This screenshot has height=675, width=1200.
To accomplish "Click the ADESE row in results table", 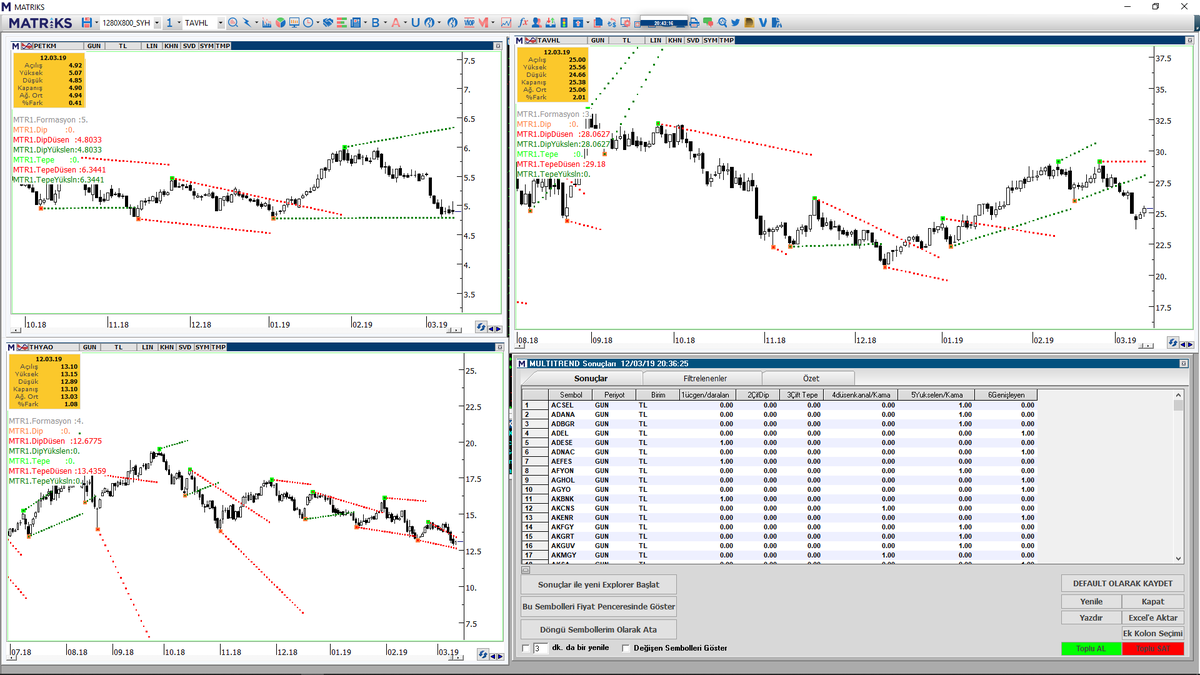I will [780, 442].
